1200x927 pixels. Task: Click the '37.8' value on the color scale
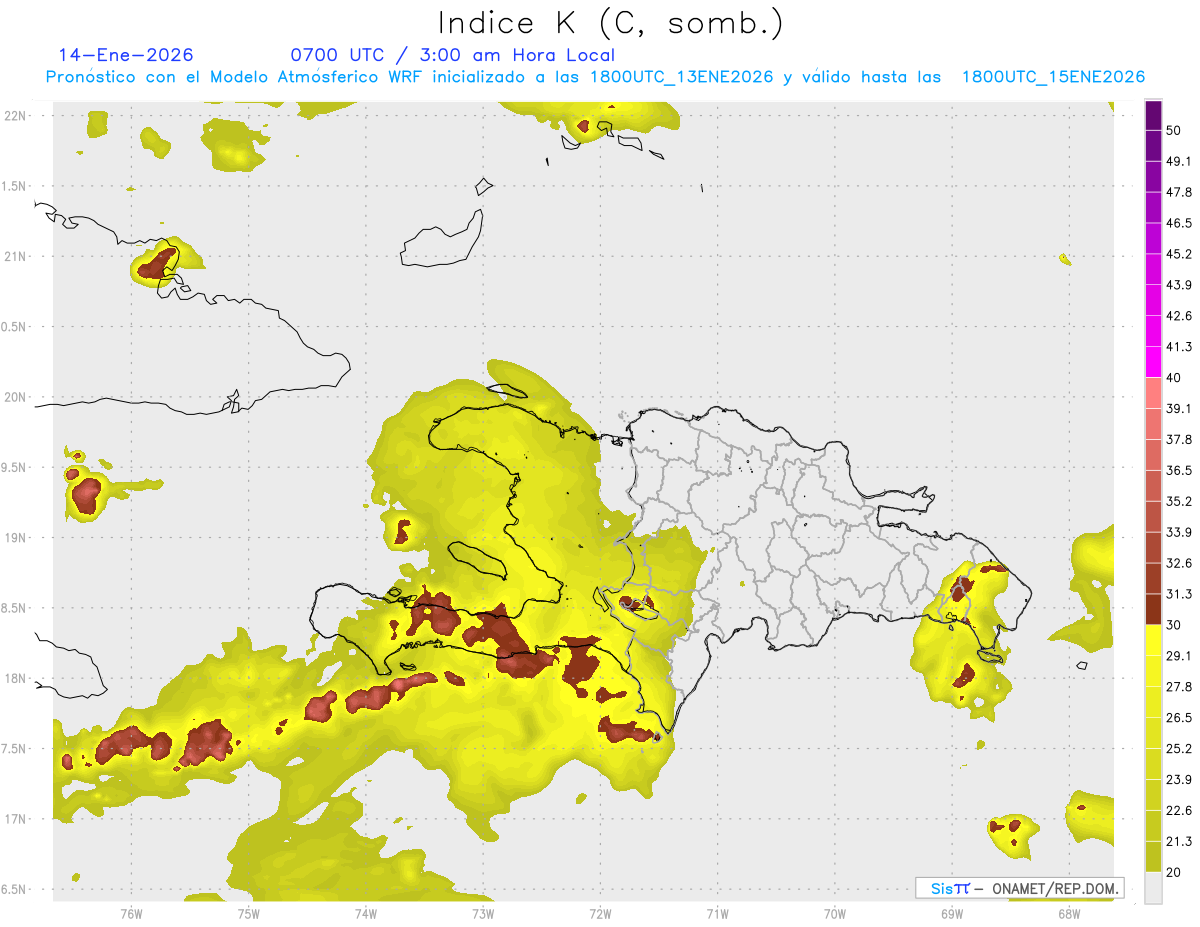point(1179,439)
